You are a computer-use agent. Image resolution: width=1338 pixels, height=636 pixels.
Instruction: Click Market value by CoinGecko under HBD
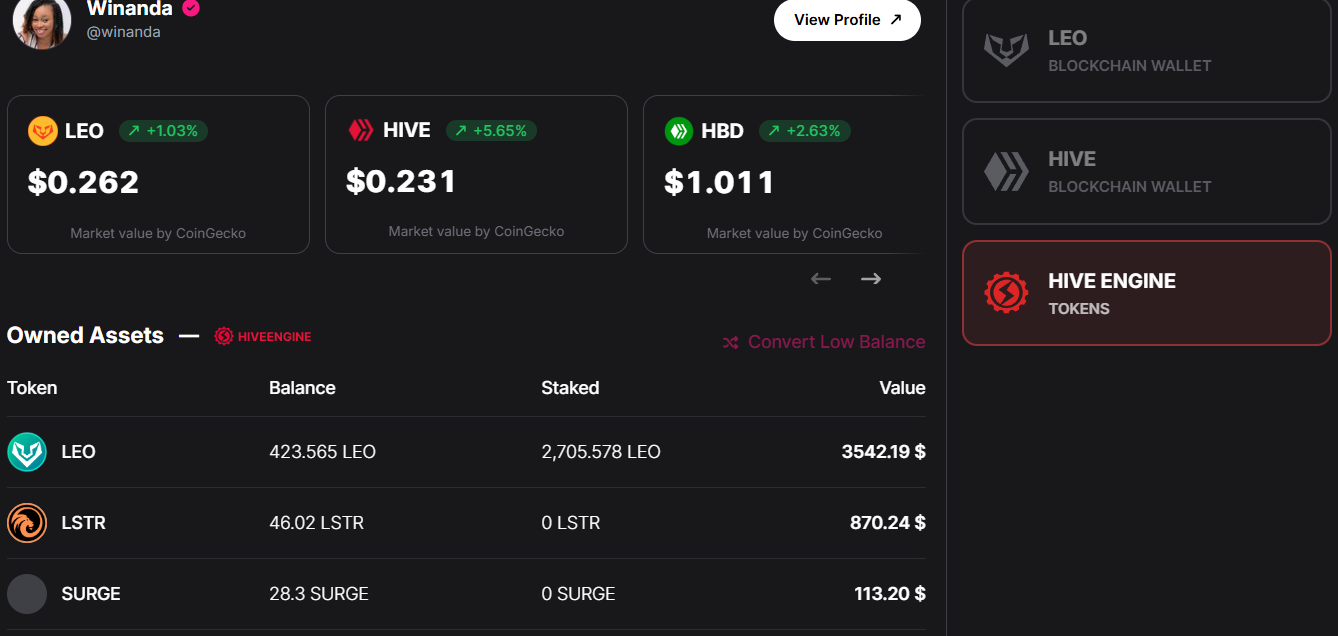click(x=795, y=233)
